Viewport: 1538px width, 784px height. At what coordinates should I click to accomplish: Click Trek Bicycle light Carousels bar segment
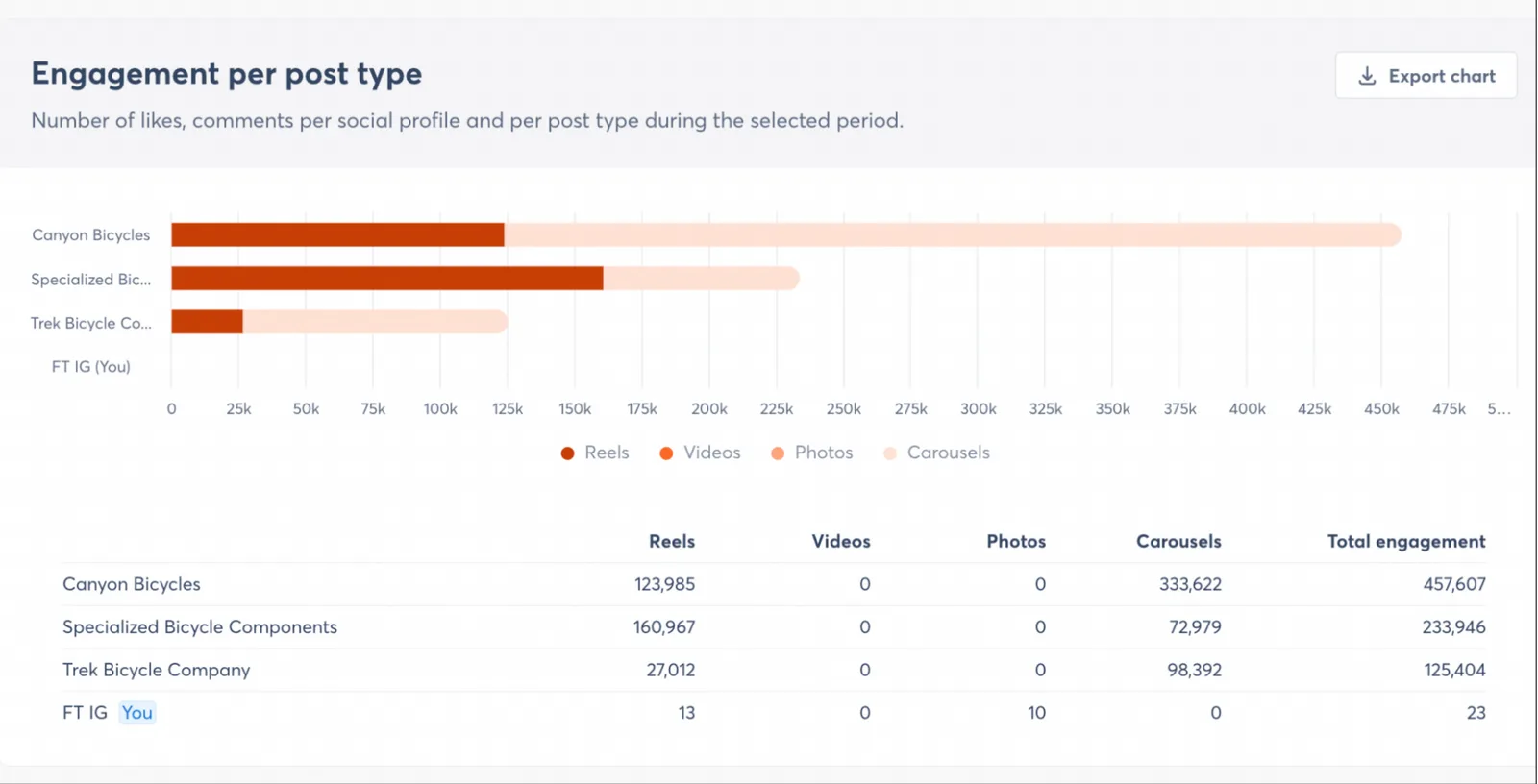pyautogui.click(x=375, y=322)
